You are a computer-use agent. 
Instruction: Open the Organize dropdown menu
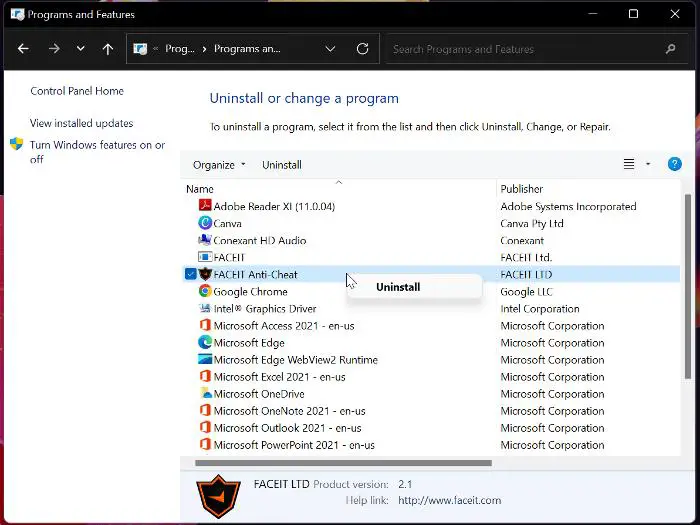(x=219, y=165)
